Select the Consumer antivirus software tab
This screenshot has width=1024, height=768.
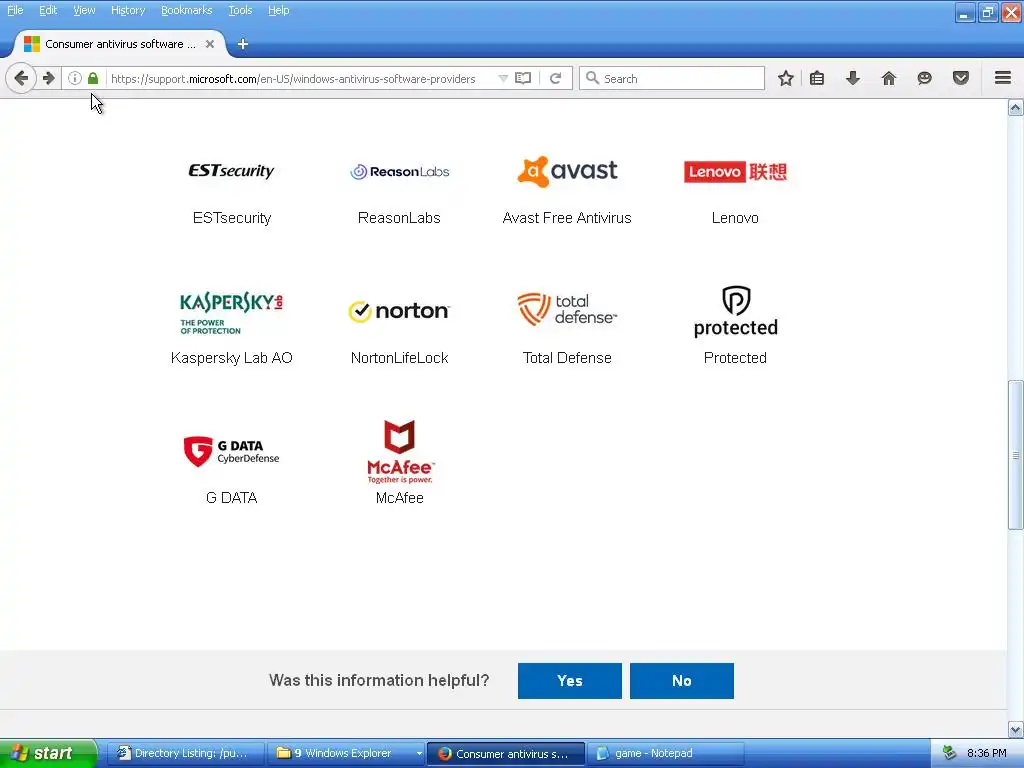(120, 44)
